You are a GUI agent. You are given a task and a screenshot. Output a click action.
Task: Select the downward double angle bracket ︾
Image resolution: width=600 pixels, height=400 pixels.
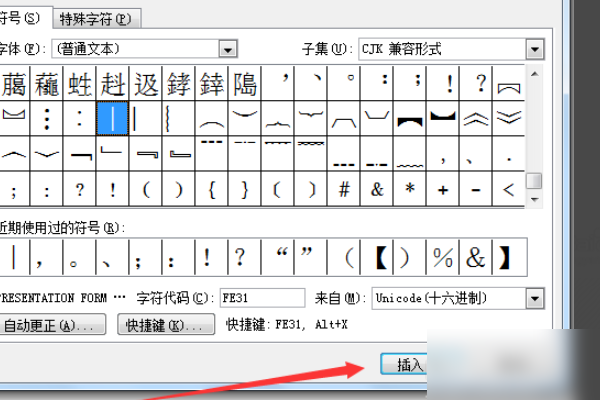(509, 118)
